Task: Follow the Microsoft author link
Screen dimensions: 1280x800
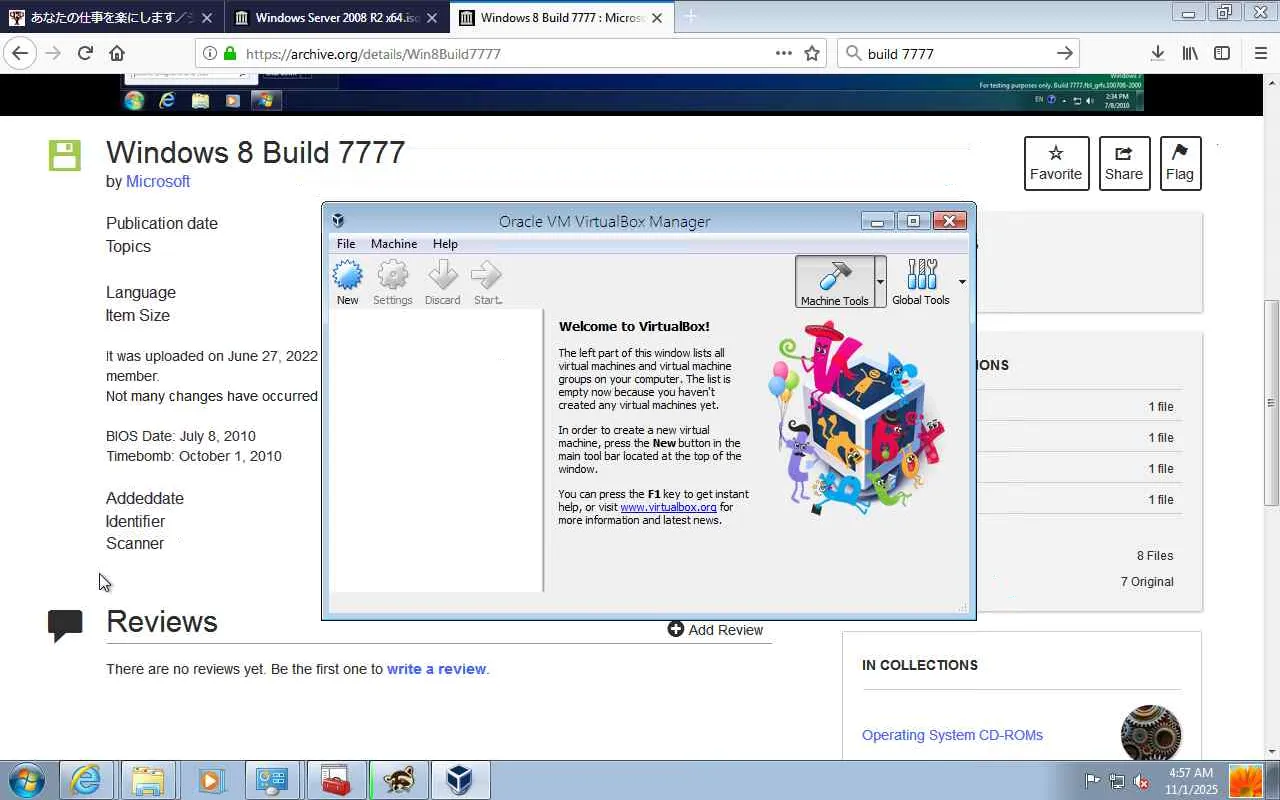Action: coord(158,181)
